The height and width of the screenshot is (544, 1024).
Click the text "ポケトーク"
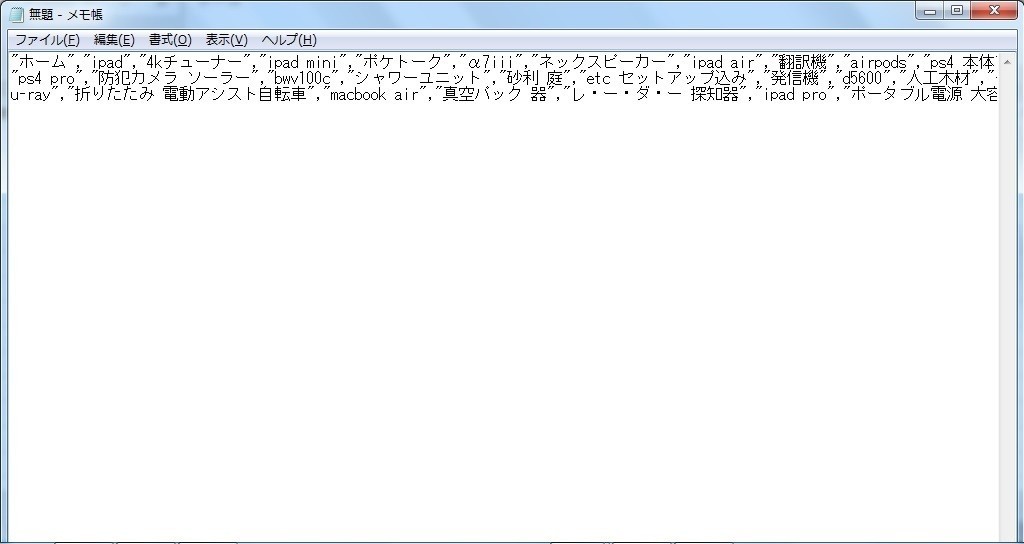pos(402,63)
